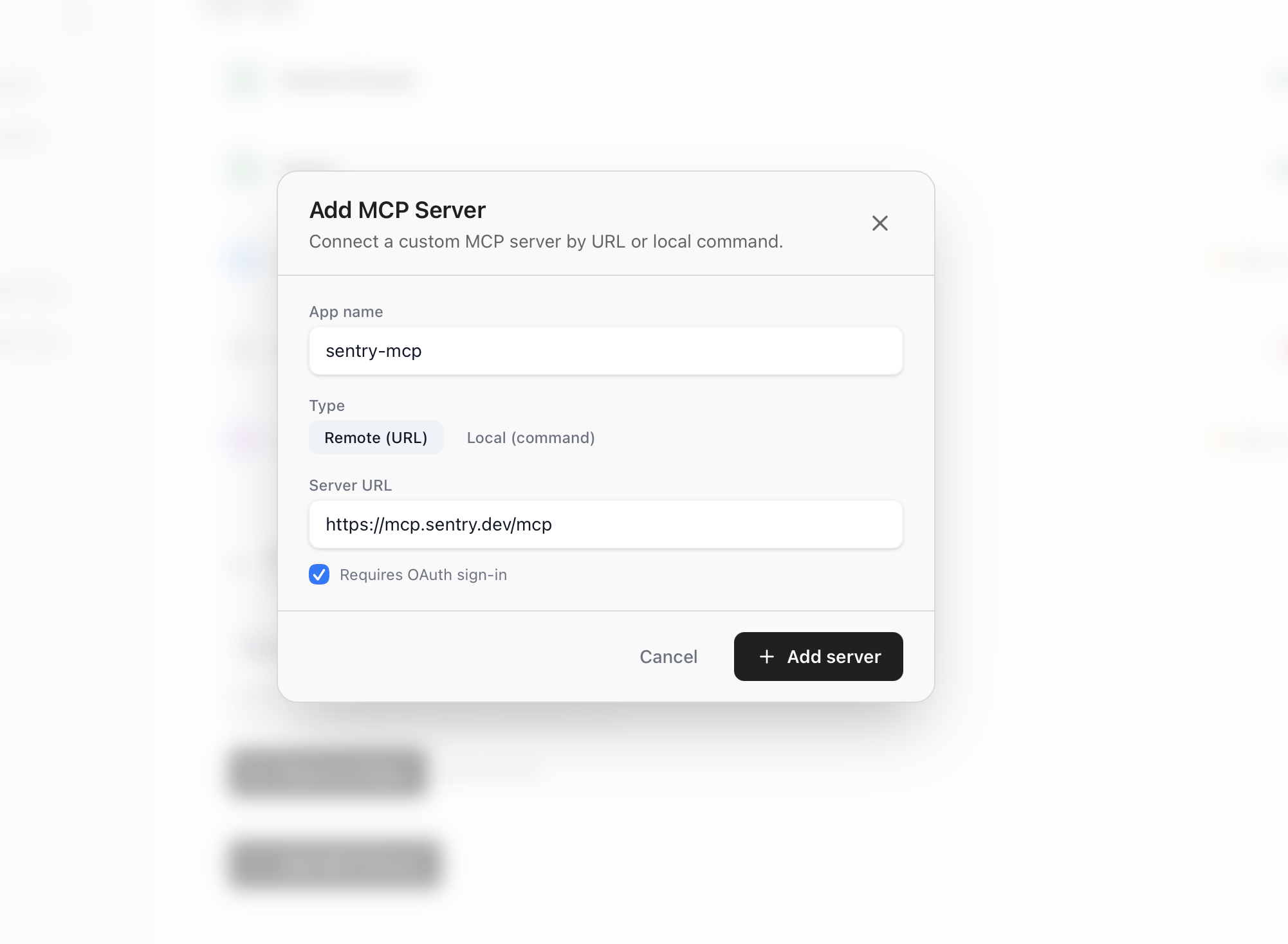Click inside the App name field showing sentry-mcp

(605, 350)
